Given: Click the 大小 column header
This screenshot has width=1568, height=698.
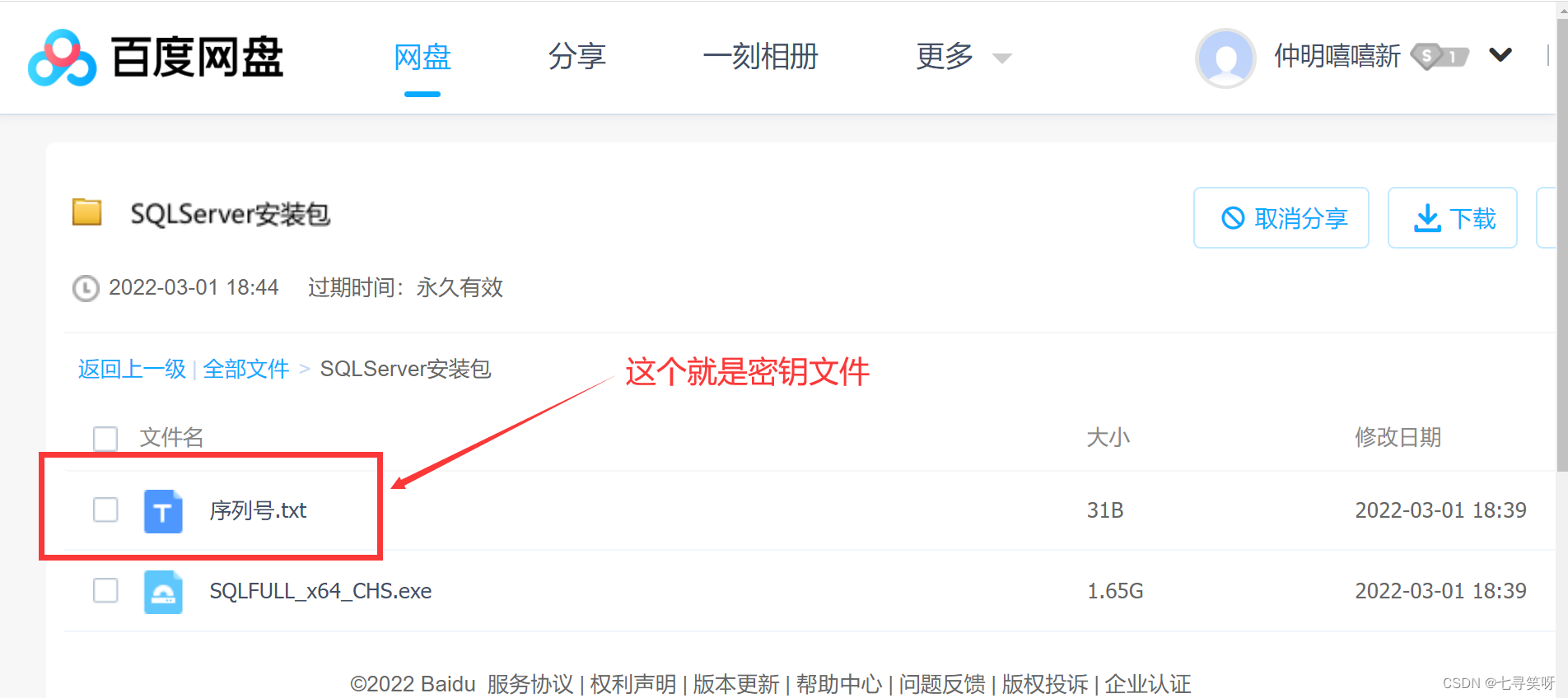Looking at the screenshot, I should pos(1108,437).
